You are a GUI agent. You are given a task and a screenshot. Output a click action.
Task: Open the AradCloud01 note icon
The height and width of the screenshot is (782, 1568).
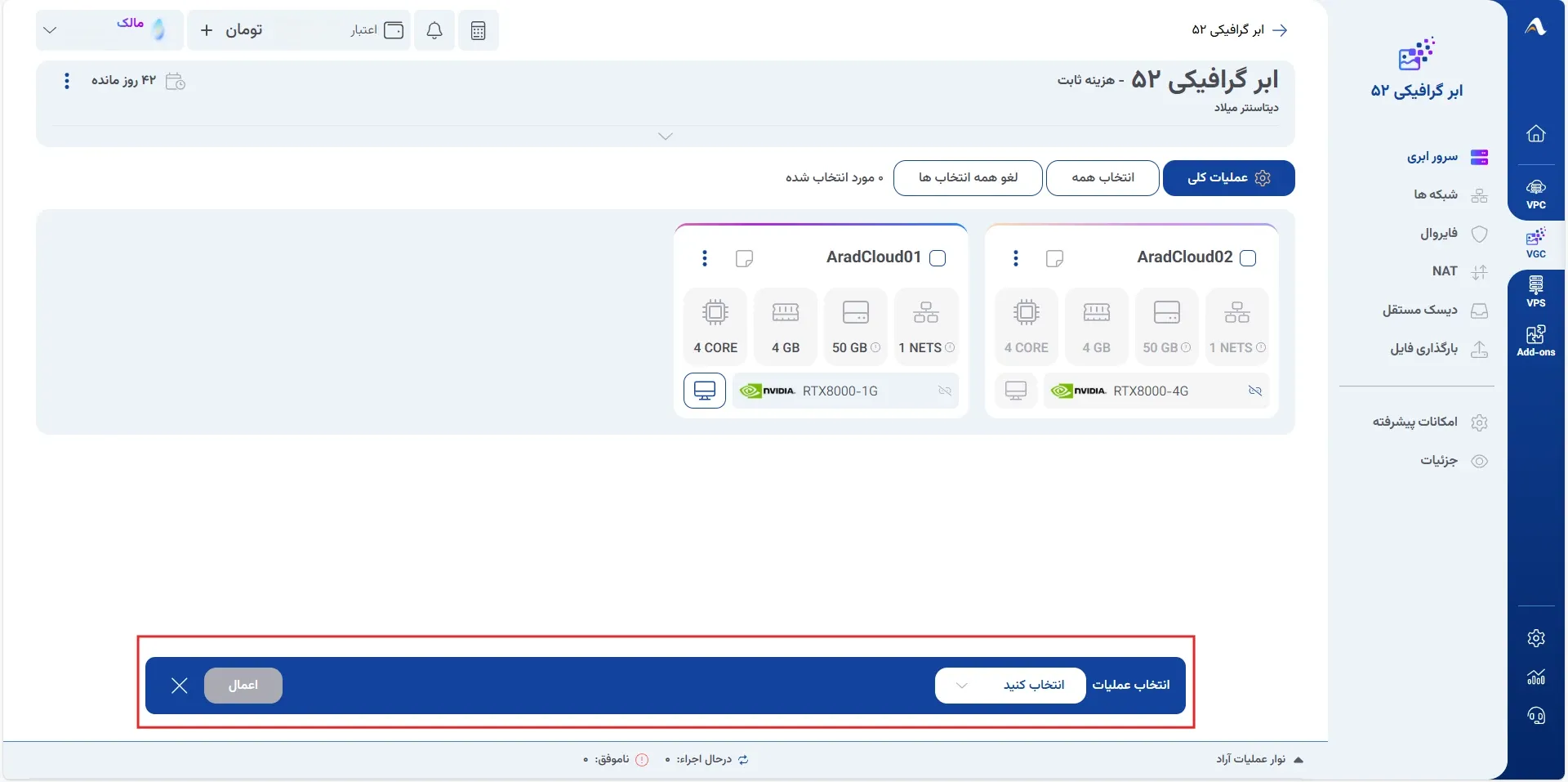[744, 258]
